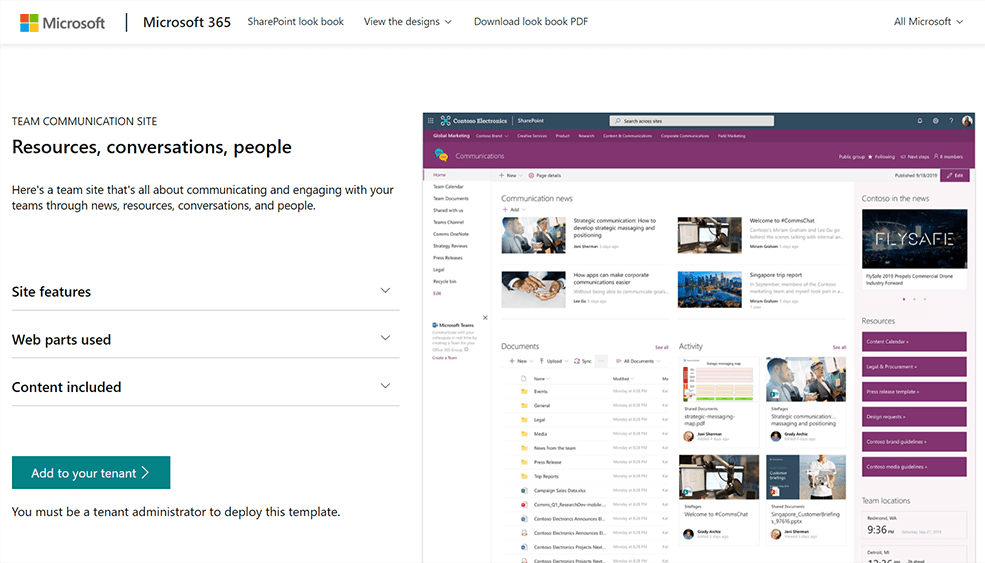Click the Microsoft 365 link
This screenshot has height=563, width=985.
(x=187, y=22)
